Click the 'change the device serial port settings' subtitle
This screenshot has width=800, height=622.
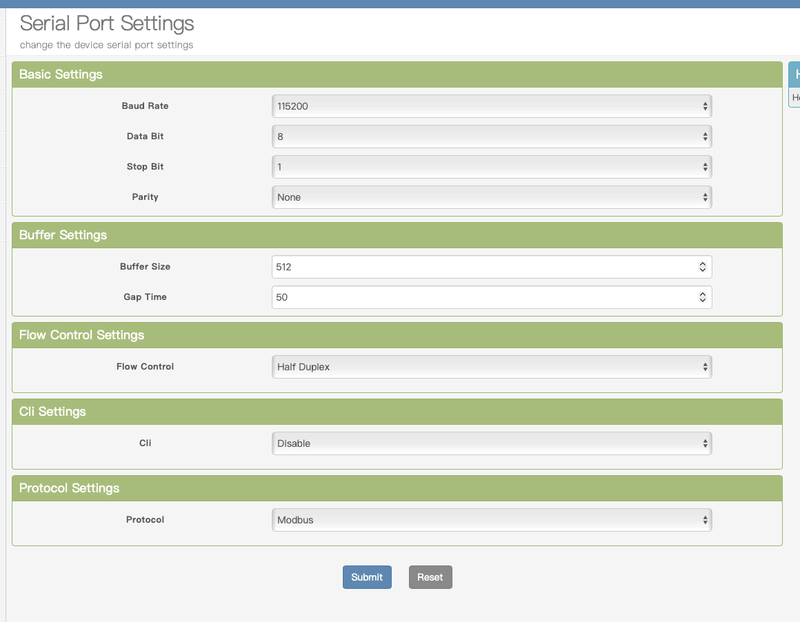[107, 45]
